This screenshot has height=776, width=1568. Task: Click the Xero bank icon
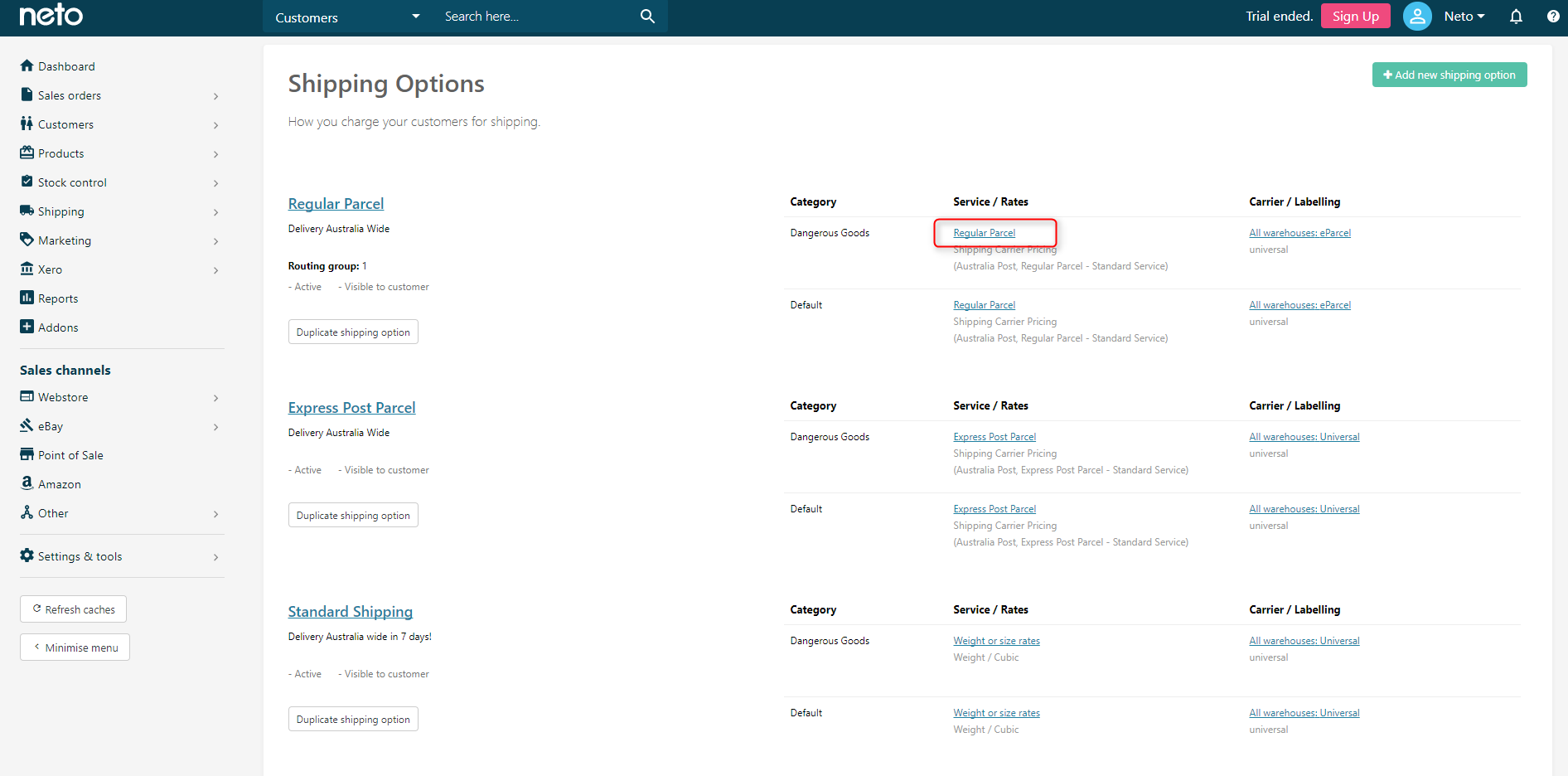pos(27,269)
